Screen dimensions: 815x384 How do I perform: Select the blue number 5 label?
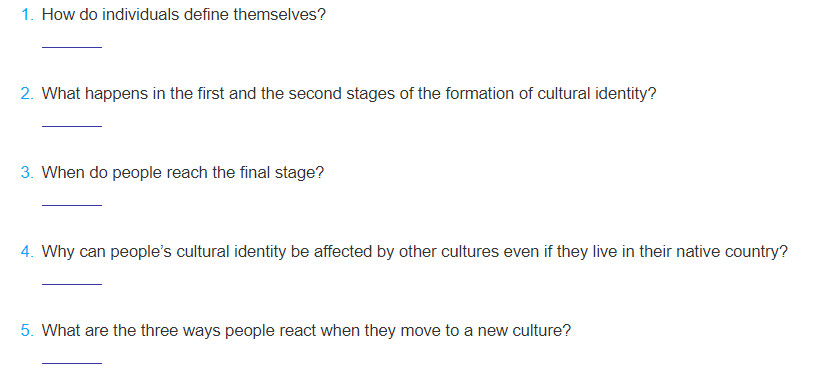[x=27, y=330]
